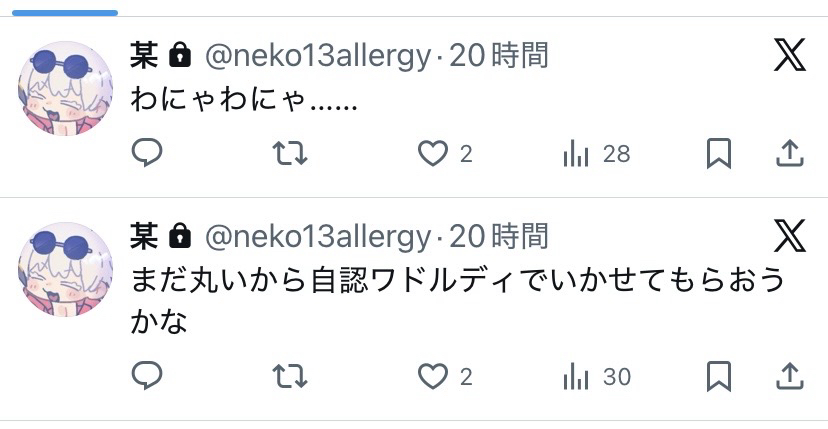The image size is (828, 429).
Task: Share the わにゃわにゃ tweet
Action: pyautogui.click(x=790, y=153)
